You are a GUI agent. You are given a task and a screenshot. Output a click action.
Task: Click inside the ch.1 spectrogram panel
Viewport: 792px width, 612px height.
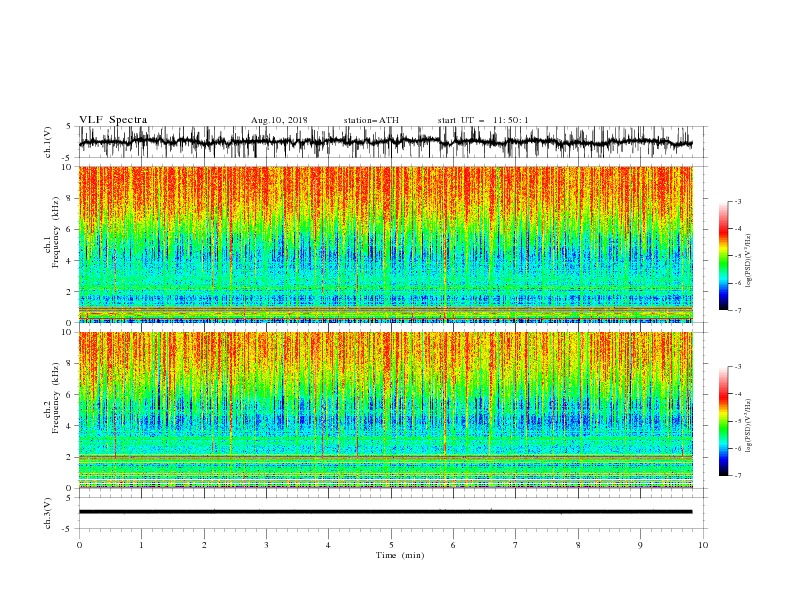(385, 244)
